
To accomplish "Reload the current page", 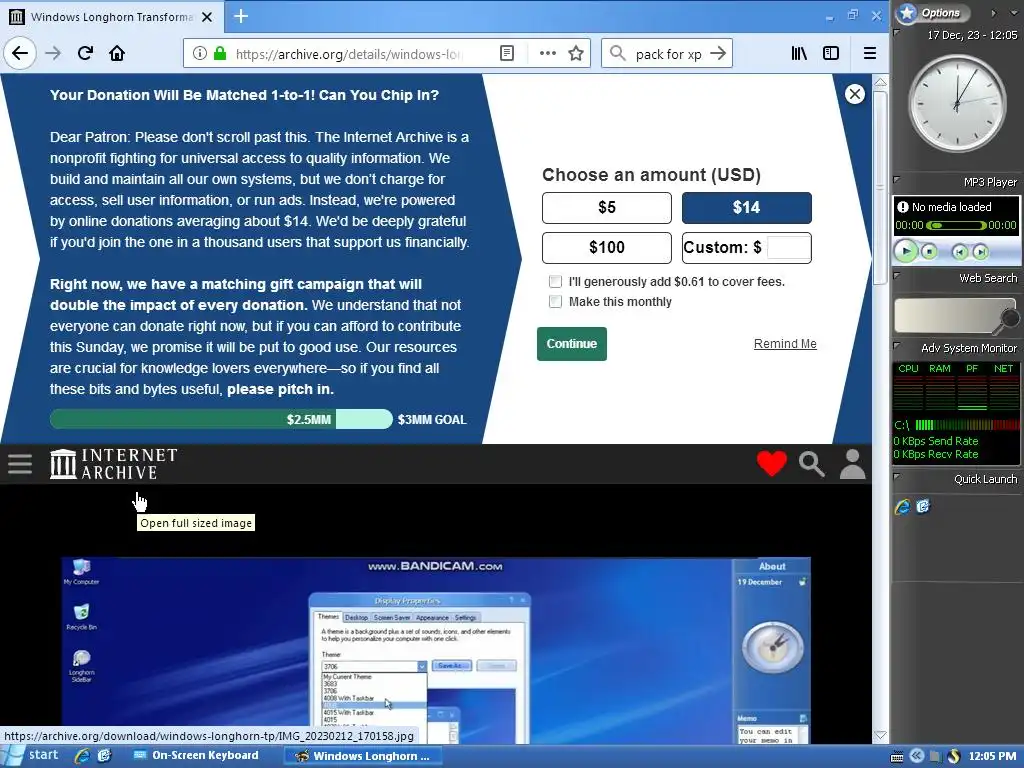I will coord(85,53).
